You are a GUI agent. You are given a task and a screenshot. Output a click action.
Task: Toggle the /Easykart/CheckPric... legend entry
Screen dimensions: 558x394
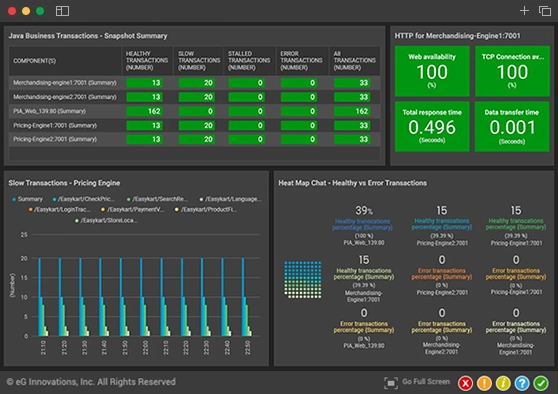[84, 199]
